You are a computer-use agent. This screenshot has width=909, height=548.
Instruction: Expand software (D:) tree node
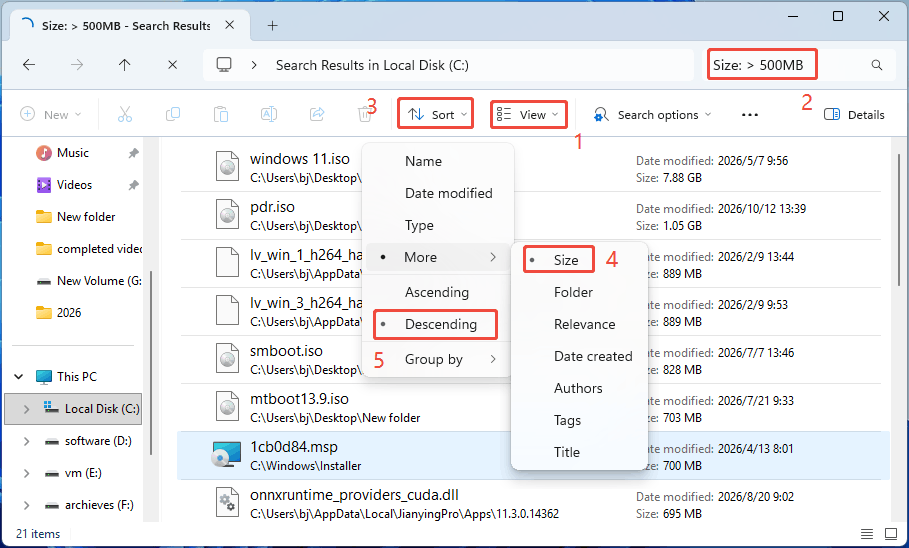26,441
